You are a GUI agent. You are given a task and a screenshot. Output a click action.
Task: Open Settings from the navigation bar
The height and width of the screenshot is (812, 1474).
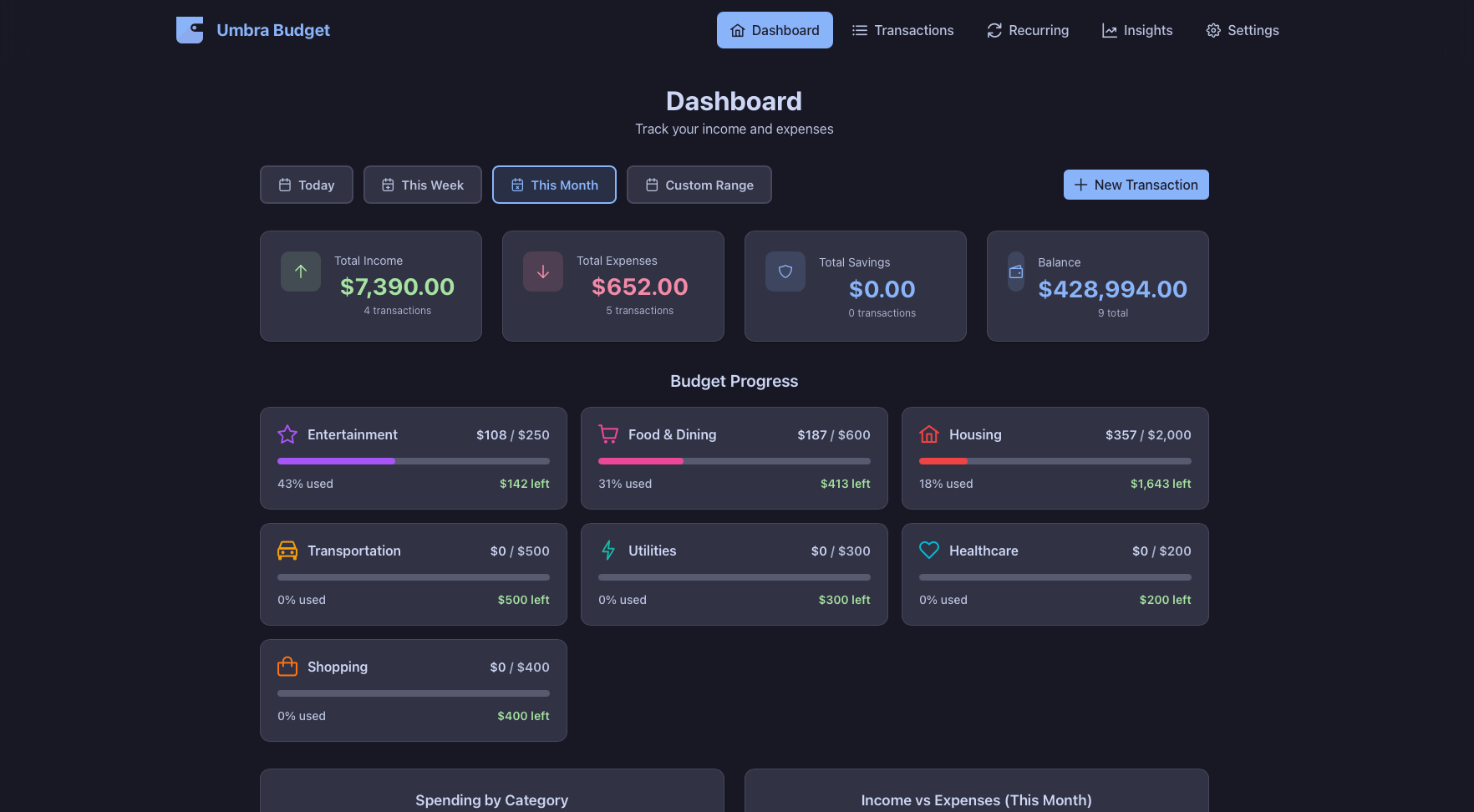1242,30
